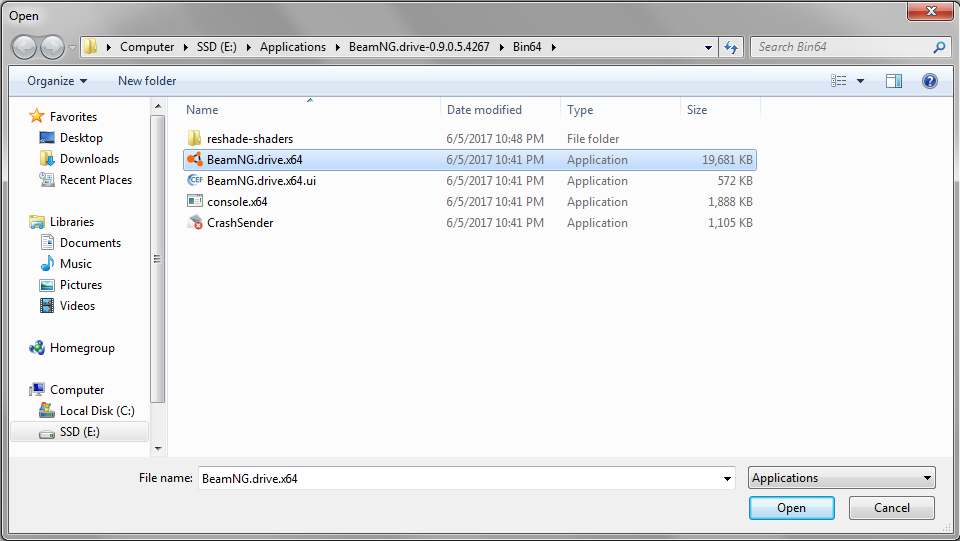This screenshot has width=960, height=541.
Task: Click the Help question mark icon
Action: [x=929, y=81]
